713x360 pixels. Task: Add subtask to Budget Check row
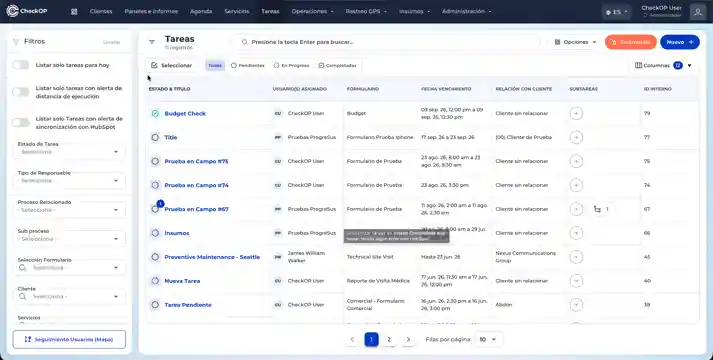pyautogui.click(x=576, y=113)
